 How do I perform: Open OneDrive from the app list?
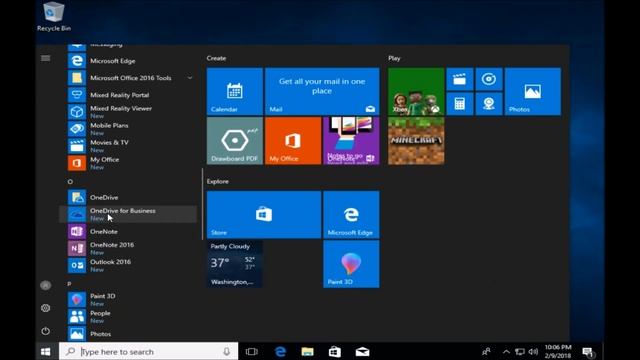128,197
